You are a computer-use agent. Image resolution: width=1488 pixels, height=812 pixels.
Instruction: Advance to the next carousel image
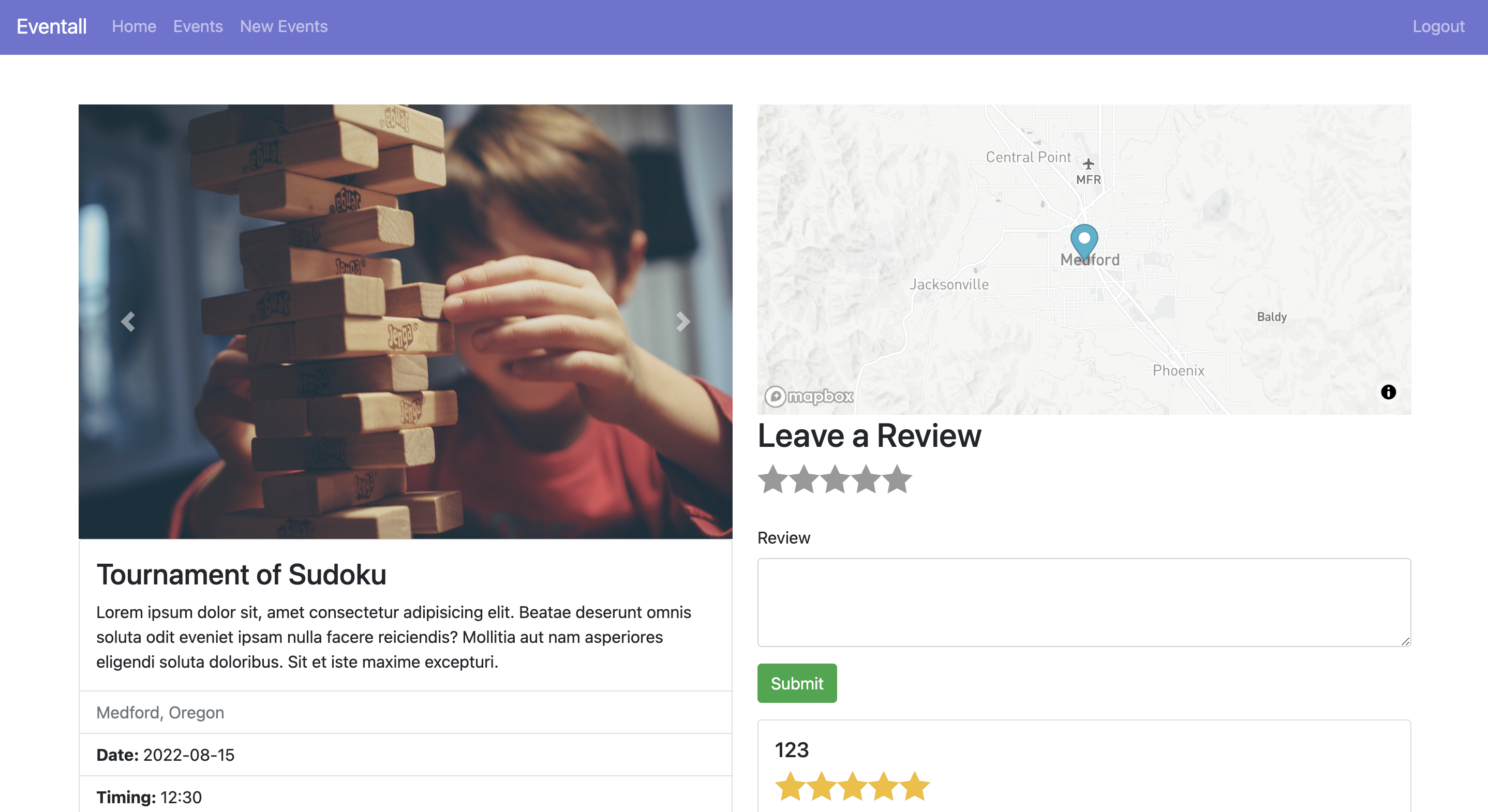click(683, 322)
